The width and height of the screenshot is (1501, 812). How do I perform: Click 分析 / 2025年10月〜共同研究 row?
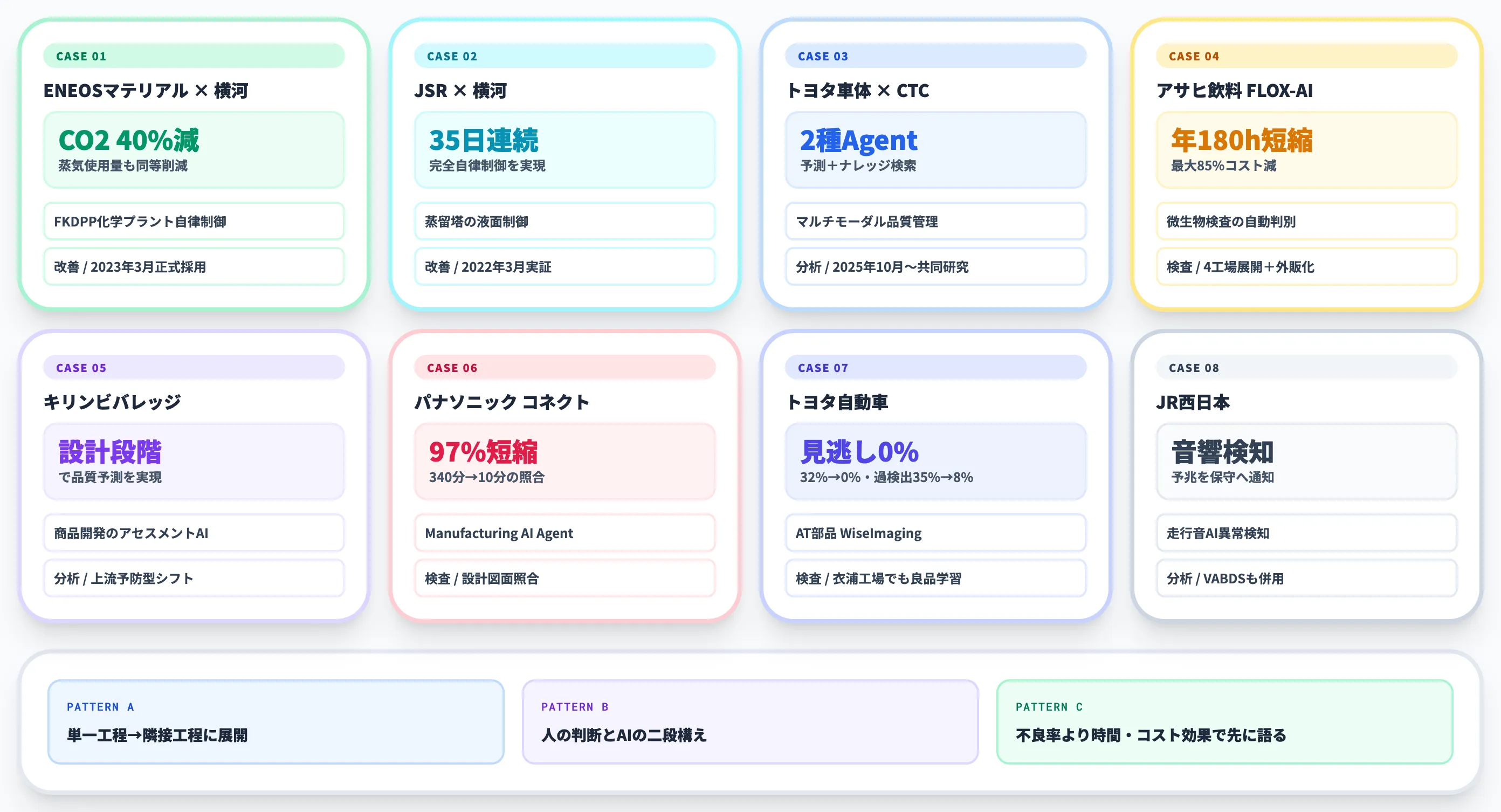click(x=936, y=267)
